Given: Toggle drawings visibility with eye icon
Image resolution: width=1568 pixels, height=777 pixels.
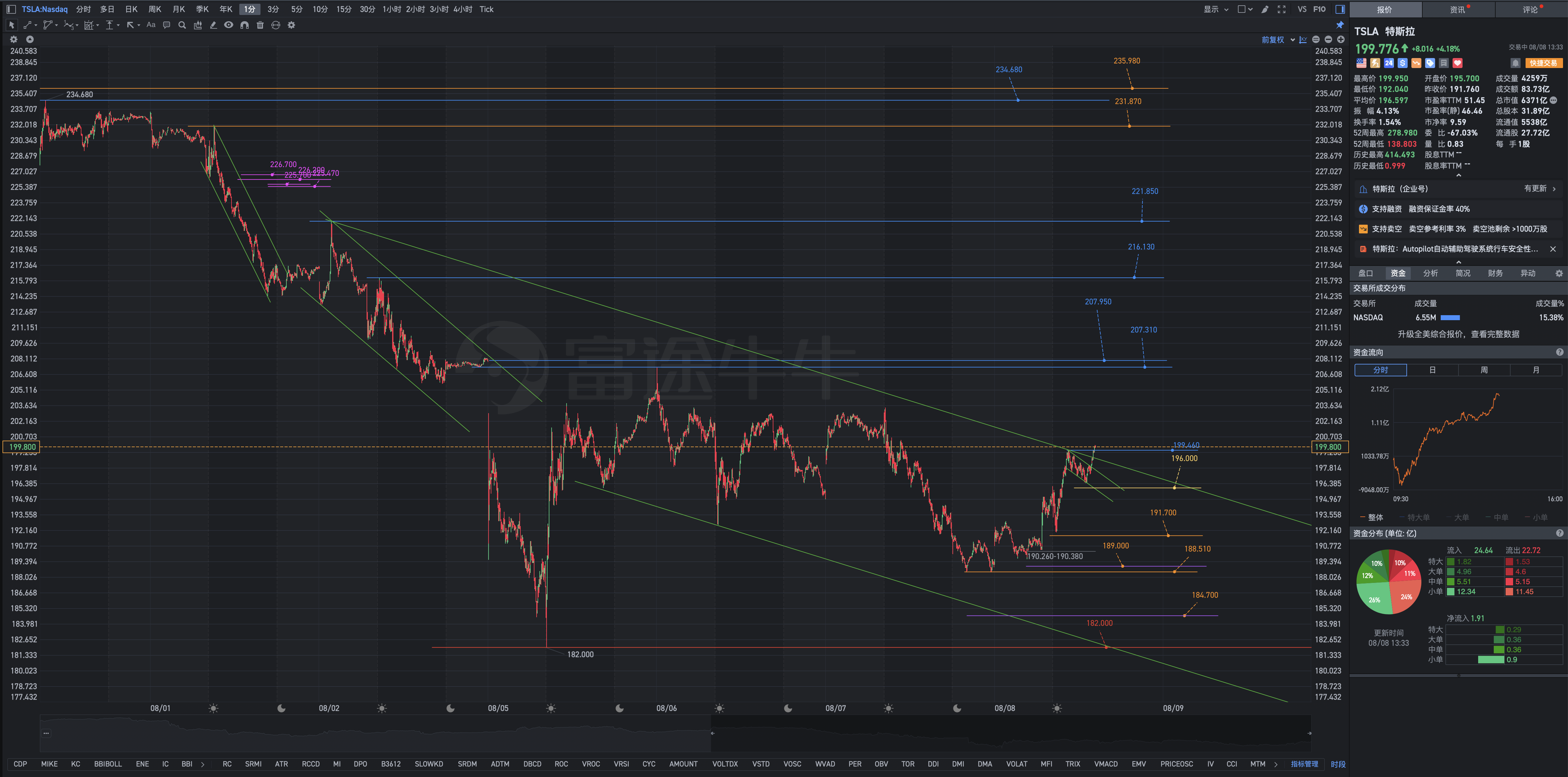Looking at the screenshot, I should pyautogui.click(x=228, y=25).
